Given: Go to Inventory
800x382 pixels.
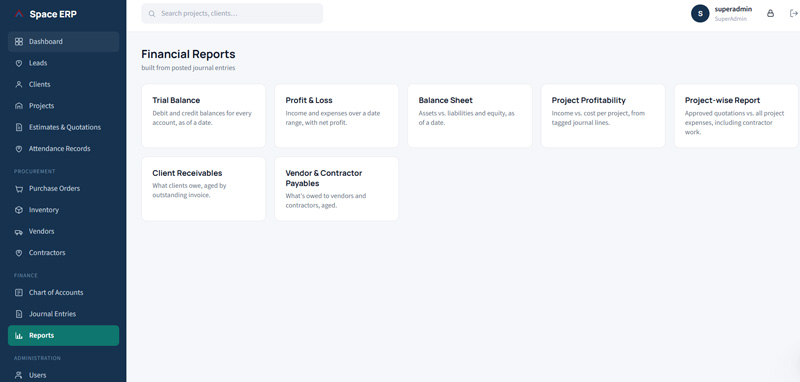Looking at the screenshot, I should (63, 210).
